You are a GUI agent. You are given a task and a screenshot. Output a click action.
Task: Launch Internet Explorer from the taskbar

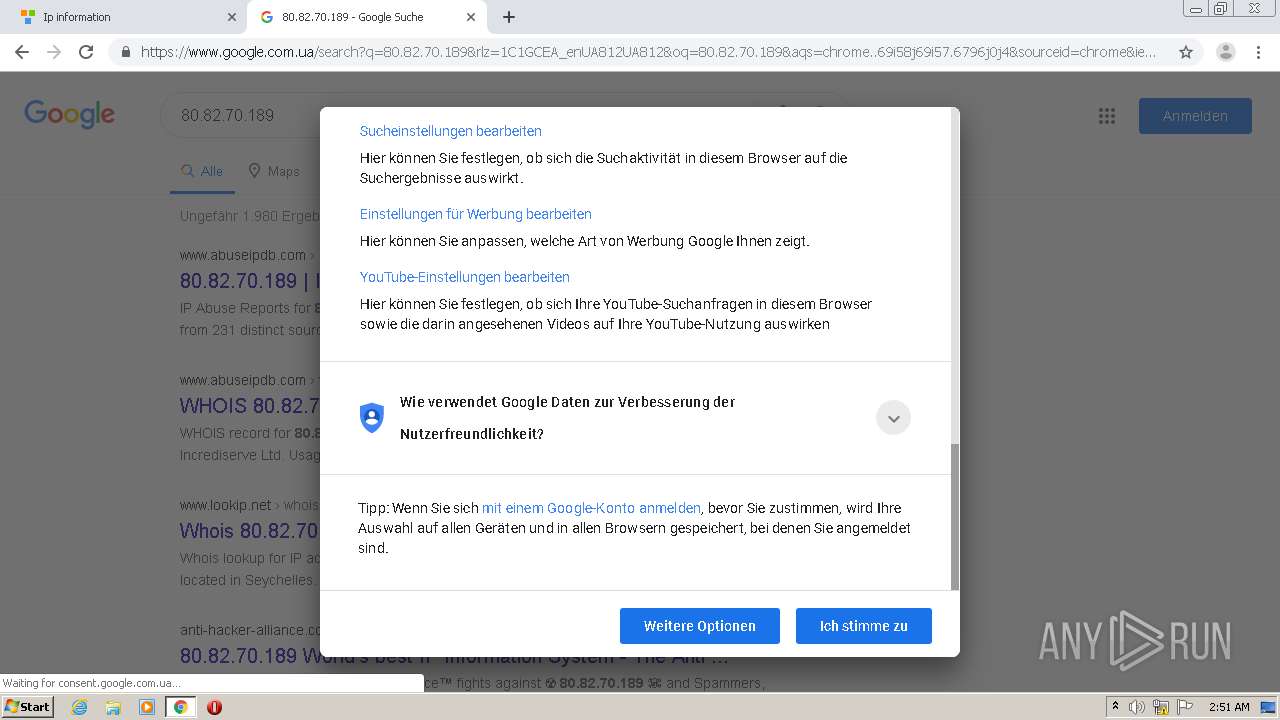point(79,707)
